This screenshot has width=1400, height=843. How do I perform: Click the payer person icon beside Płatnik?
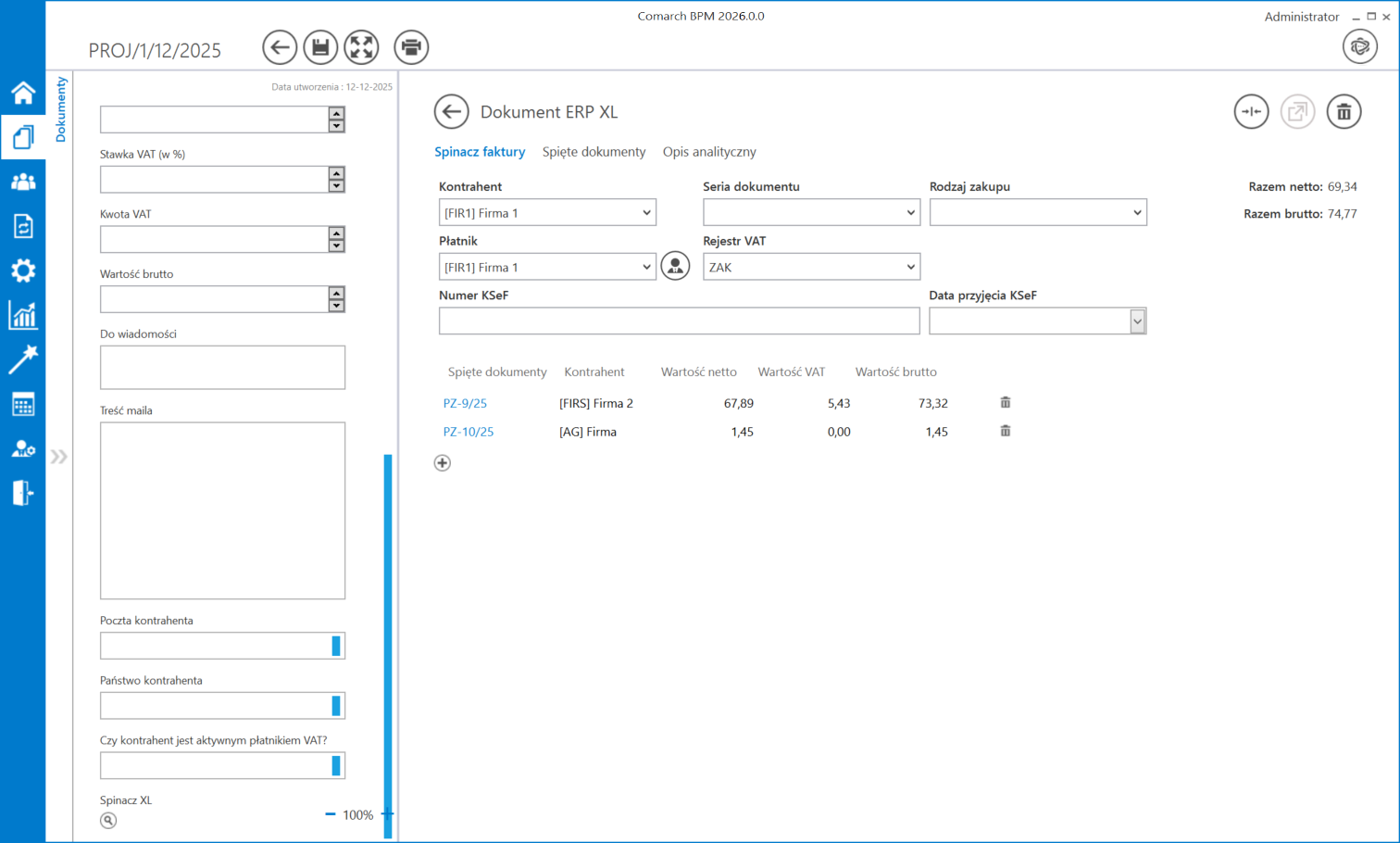(675, 267)
